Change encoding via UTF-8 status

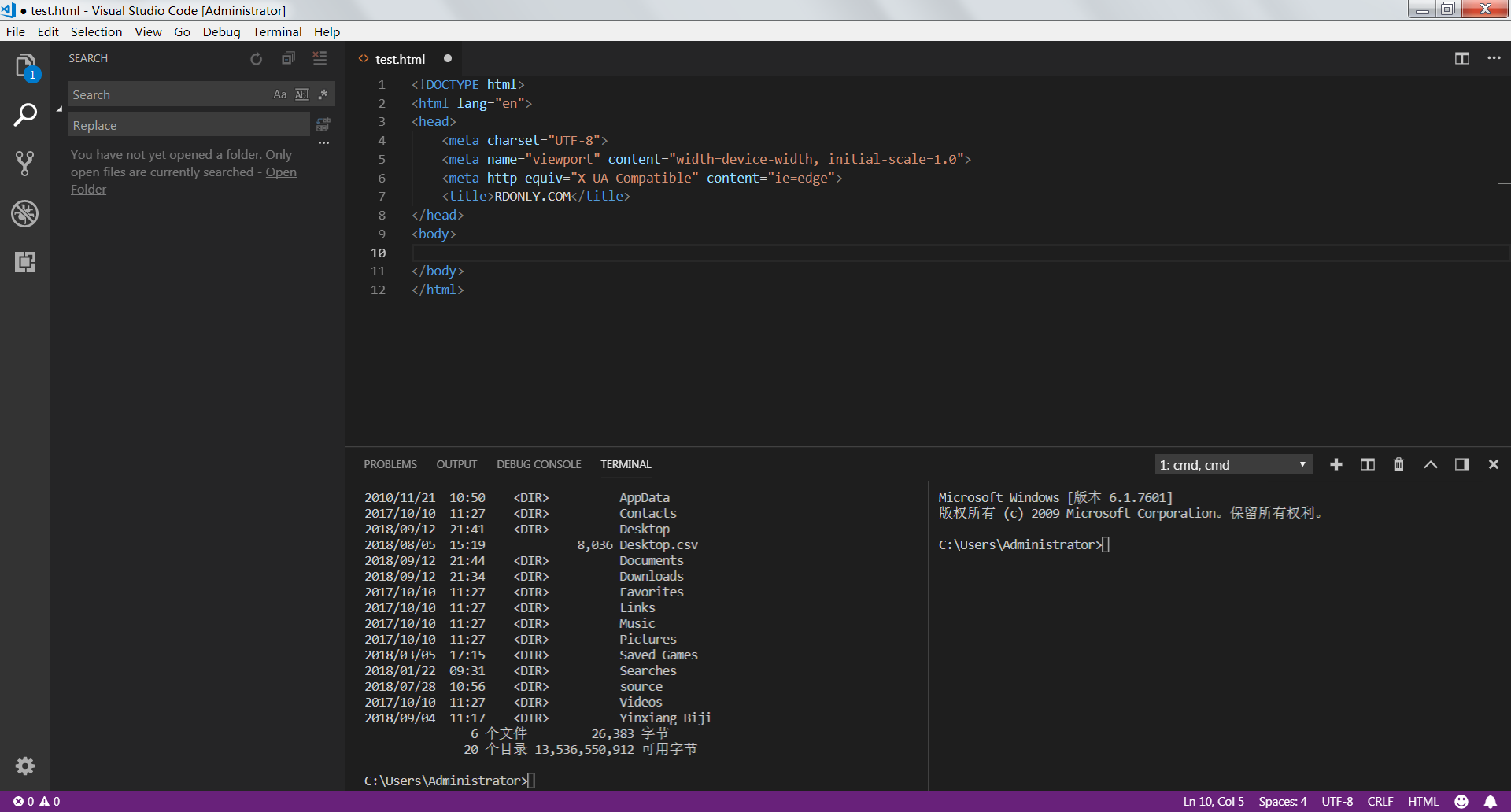coord(1337,802)
